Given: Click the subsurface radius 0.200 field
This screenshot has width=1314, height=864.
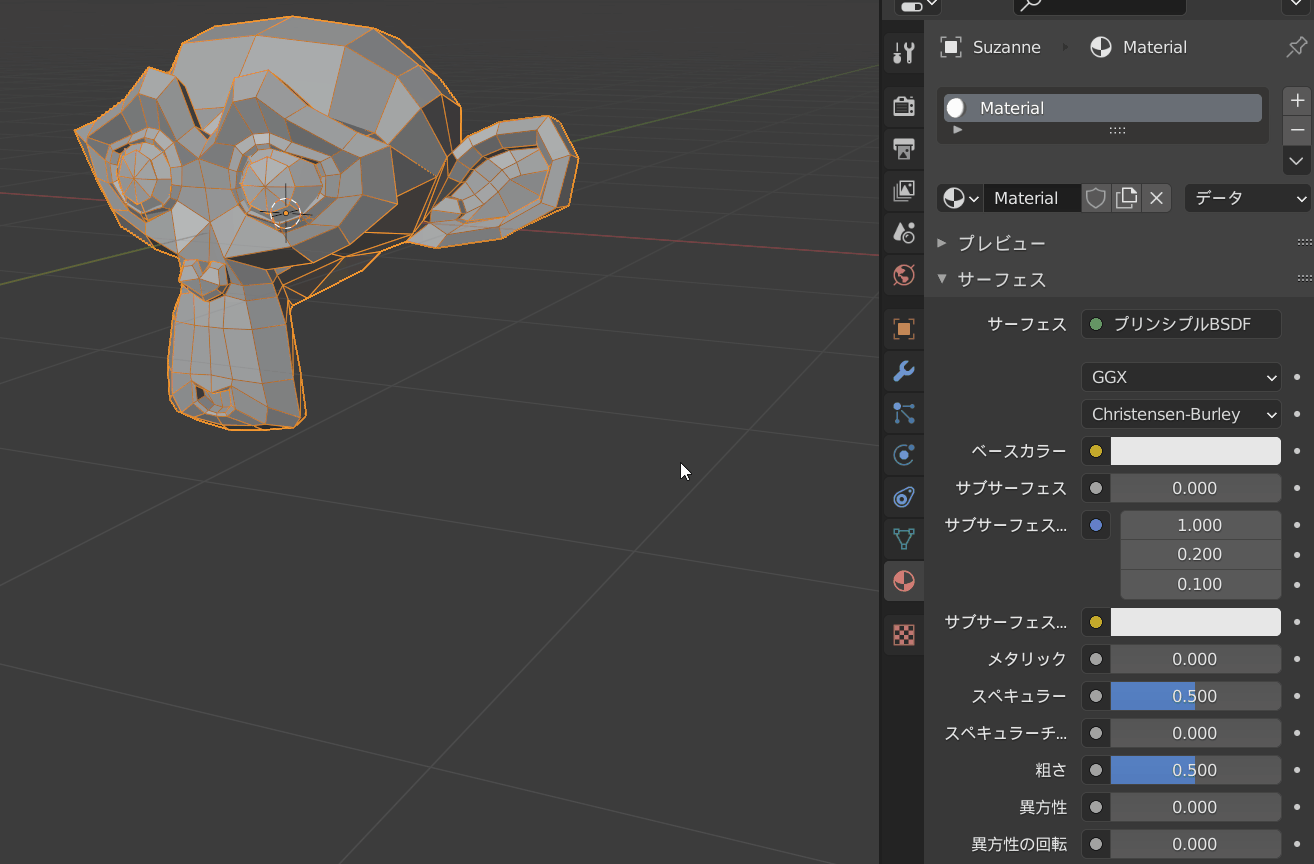Looking at the screenshot, I should [x=1200, y=554].
